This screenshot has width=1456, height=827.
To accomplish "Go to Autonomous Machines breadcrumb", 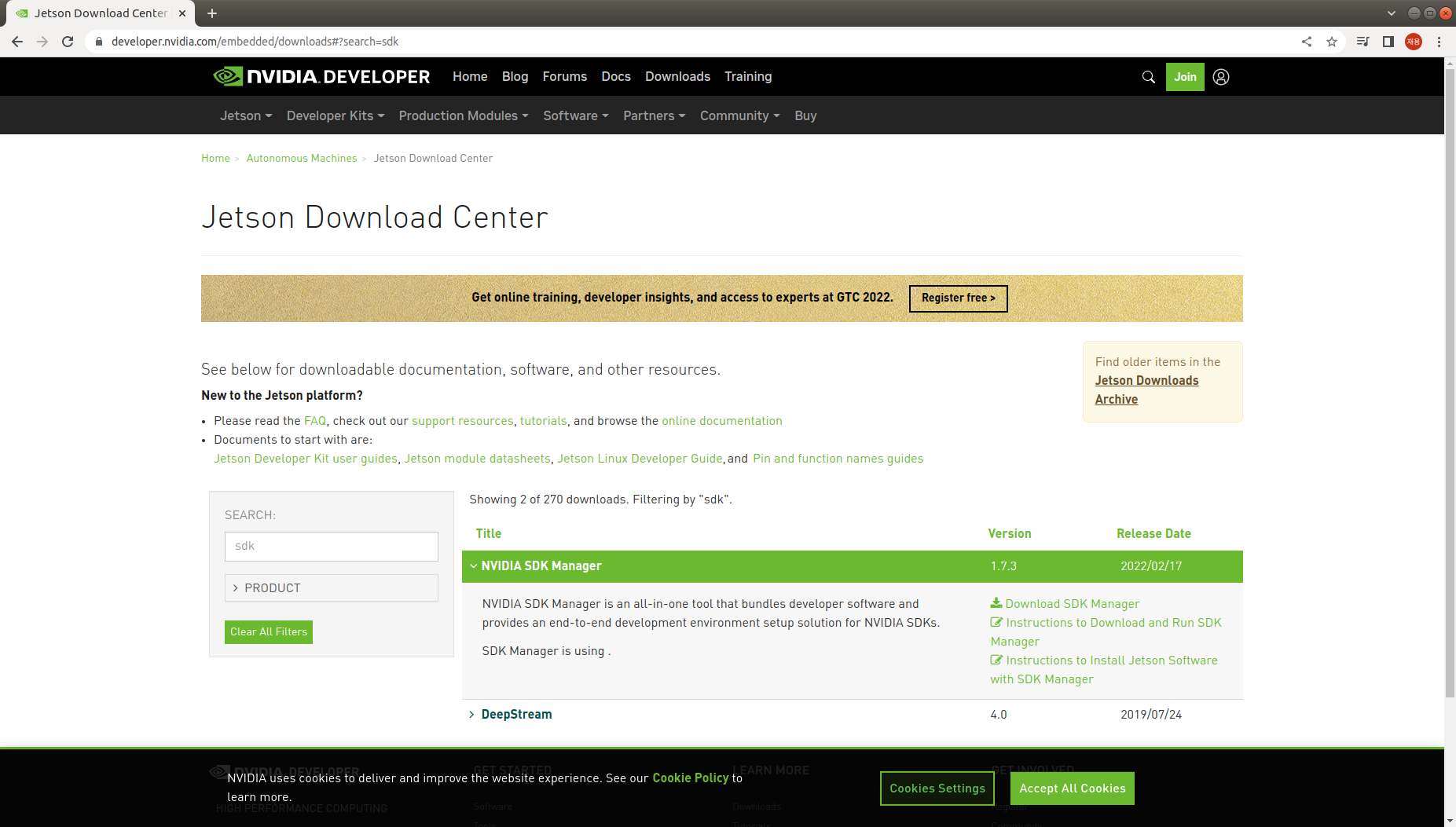I will click(302, 158).
